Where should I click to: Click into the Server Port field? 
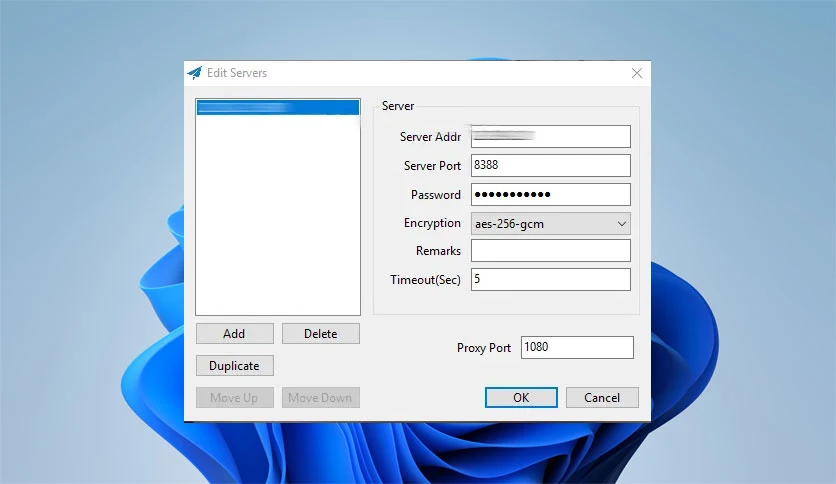point(551,165)
